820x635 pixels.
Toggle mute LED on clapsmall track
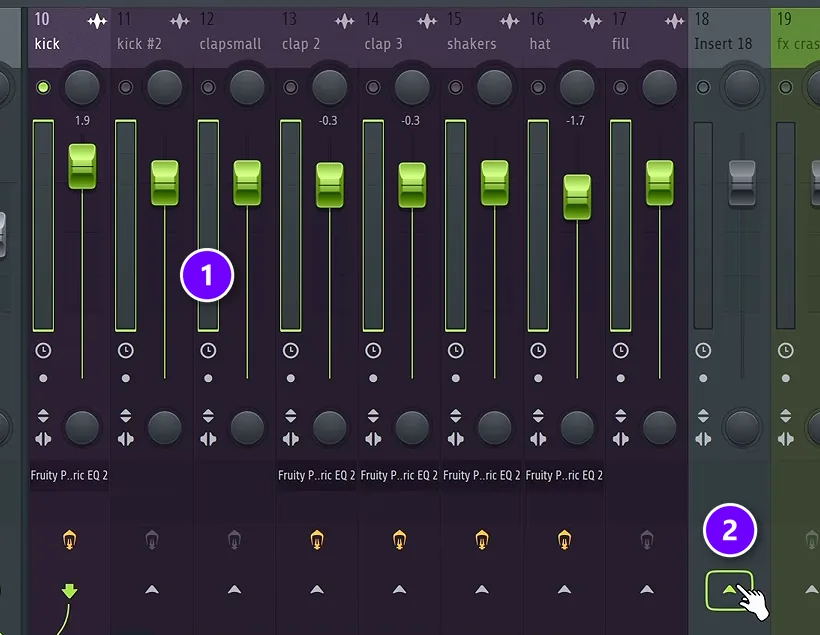[208, 87]
